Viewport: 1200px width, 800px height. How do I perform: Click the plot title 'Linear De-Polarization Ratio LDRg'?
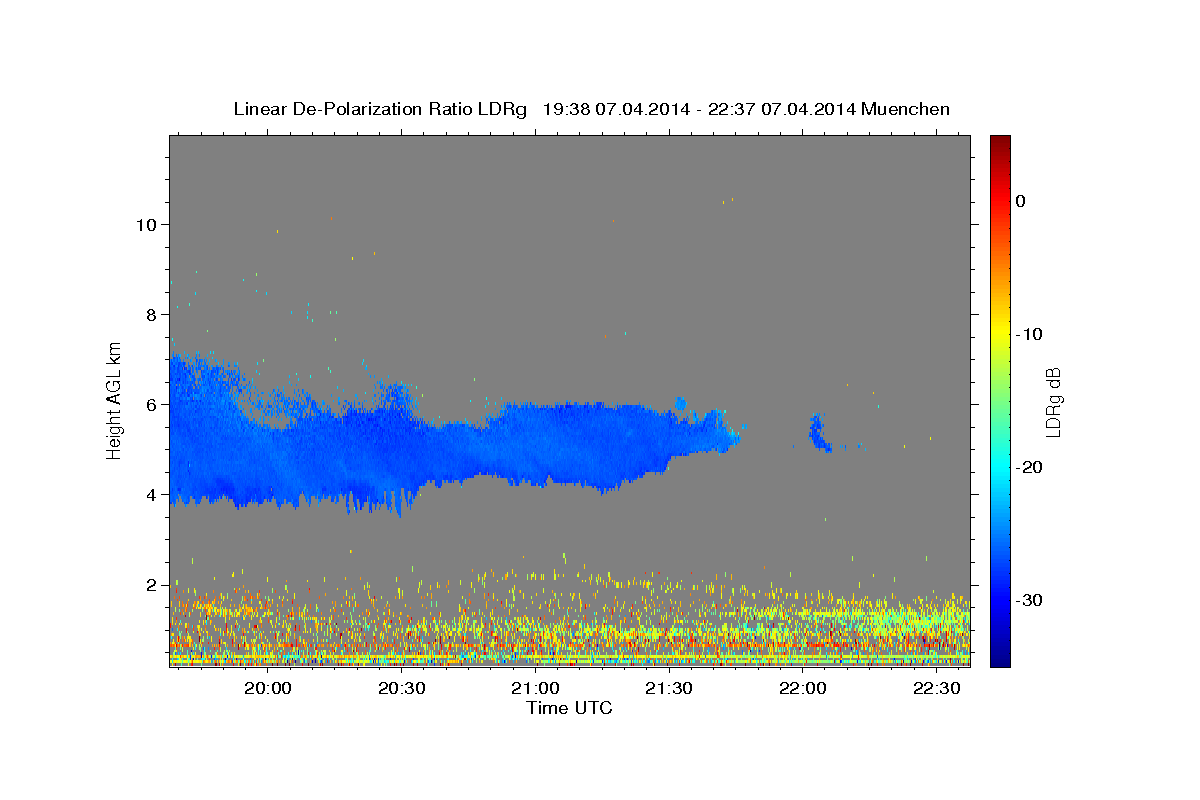[380, 109]
